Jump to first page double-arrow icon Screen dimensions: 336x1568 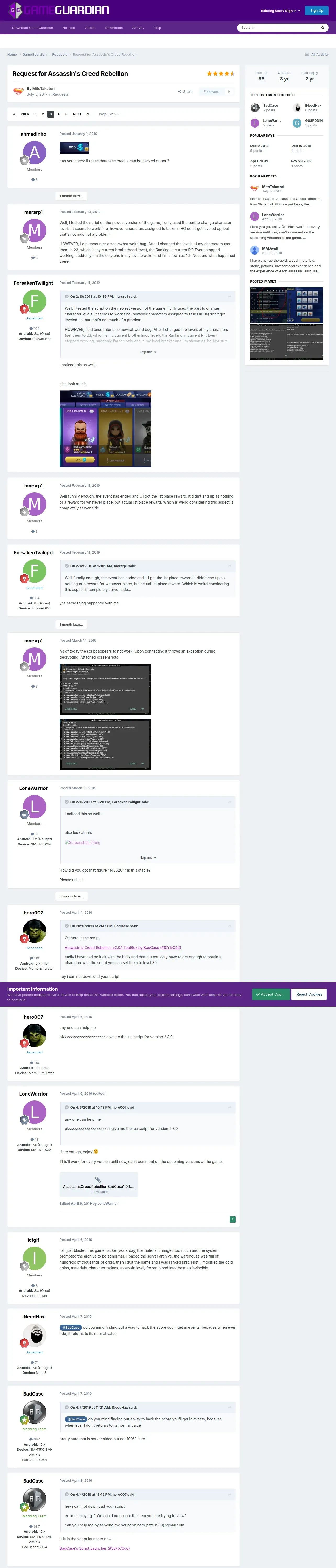click(x=14, y=114)
